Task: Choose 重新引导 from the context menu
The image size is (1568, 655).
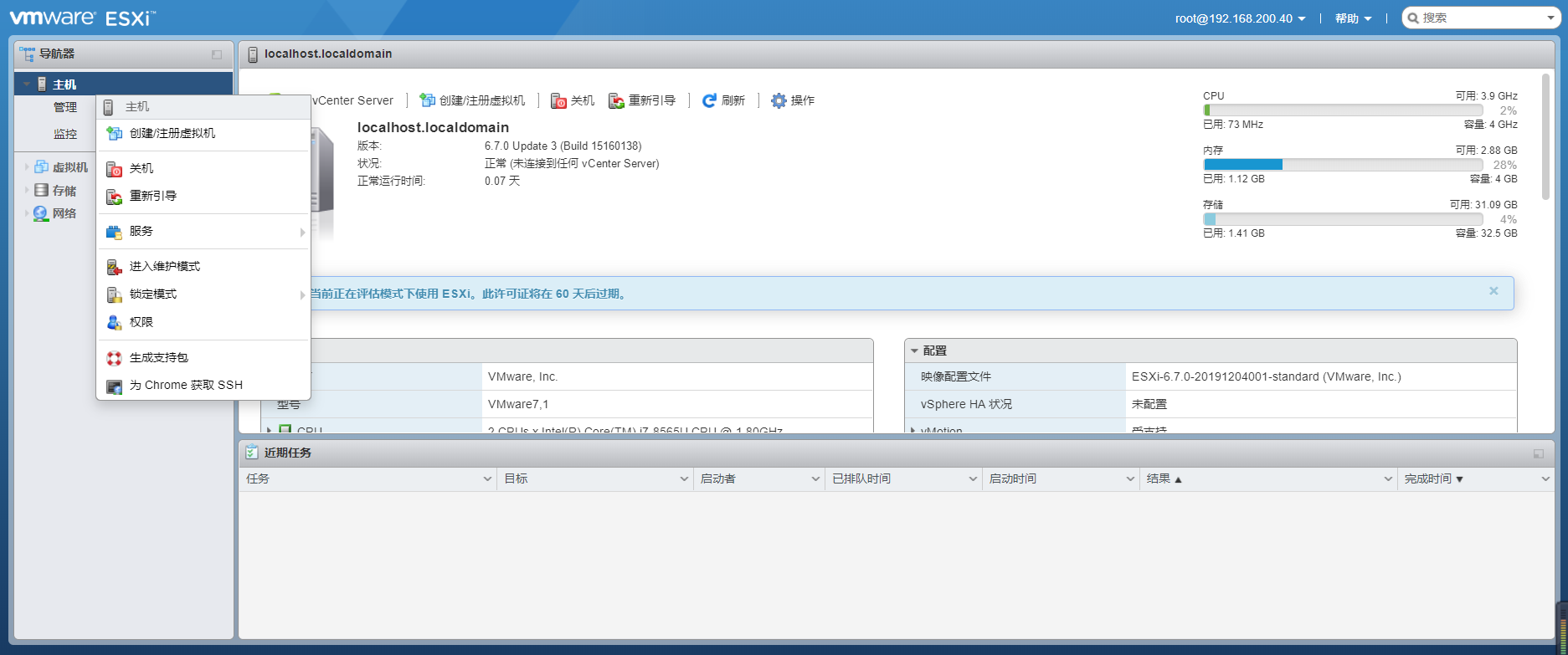Action: click(x=203, y=197)
